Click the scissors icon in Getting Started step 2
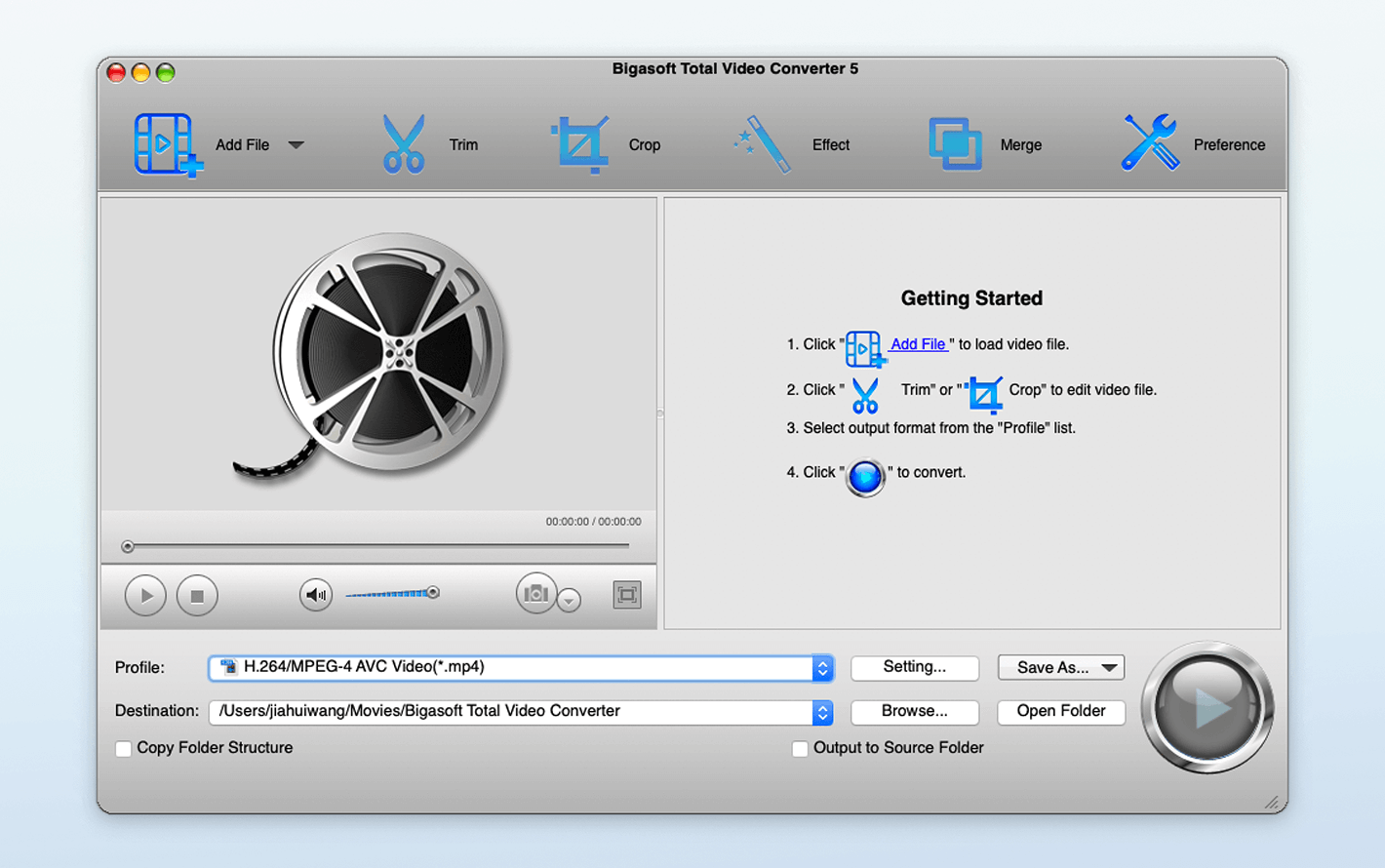This screenshot has width=1385, height=868. (x=865, y=395)
